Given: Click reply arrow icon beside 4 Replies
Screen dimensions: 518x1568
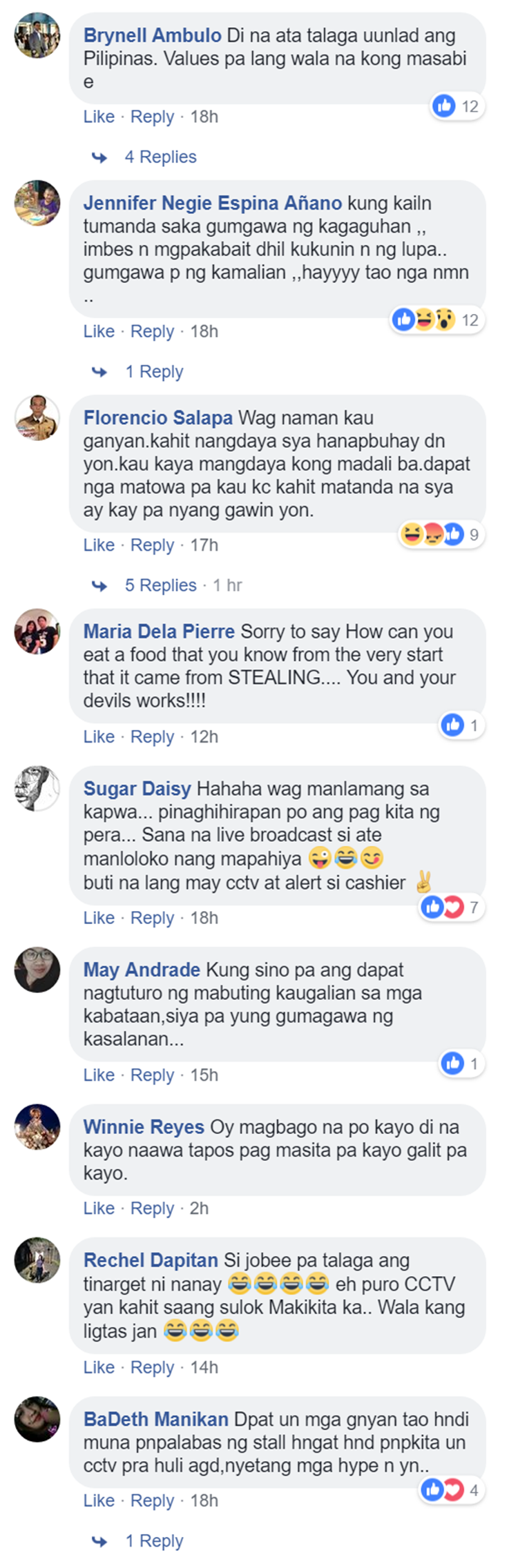Looking at the screenshot, I should point(100,157).
